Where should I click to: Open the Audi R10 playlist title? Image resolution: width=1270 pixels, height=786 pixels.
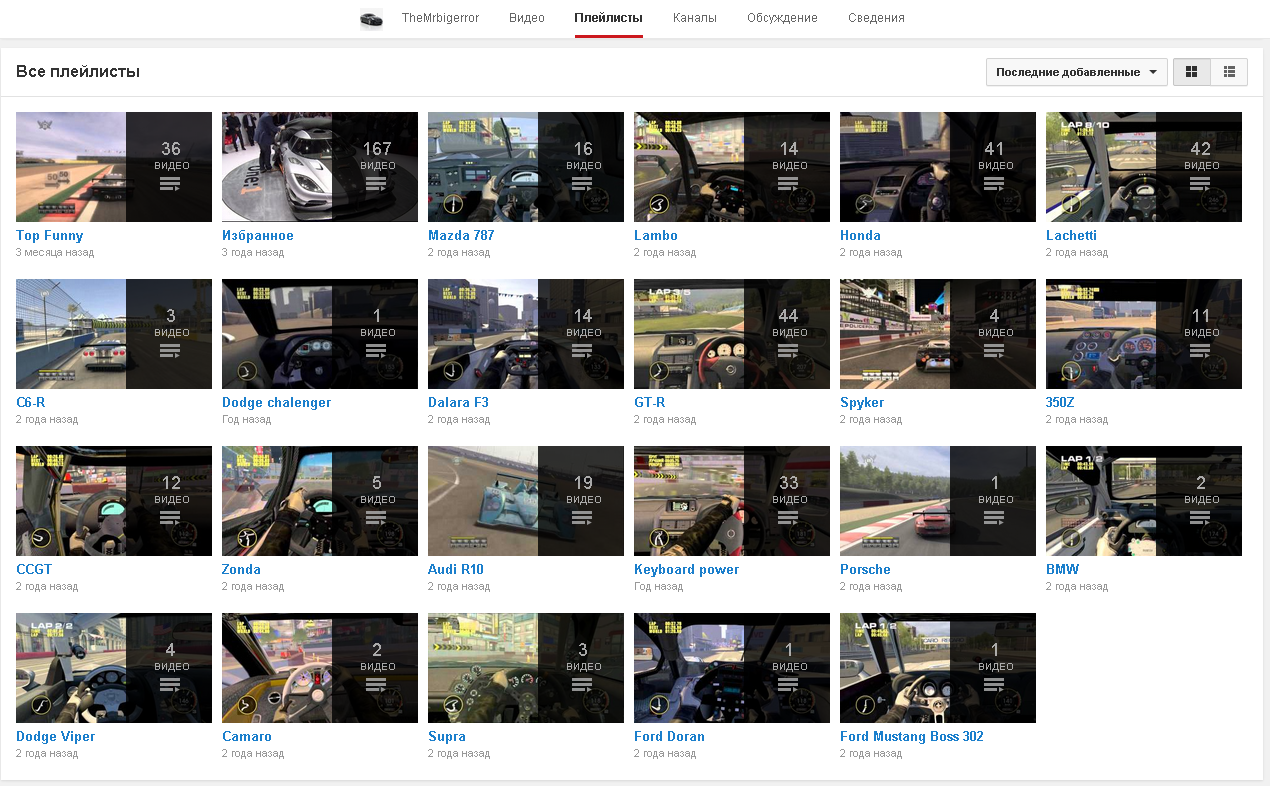pos(456,570)
